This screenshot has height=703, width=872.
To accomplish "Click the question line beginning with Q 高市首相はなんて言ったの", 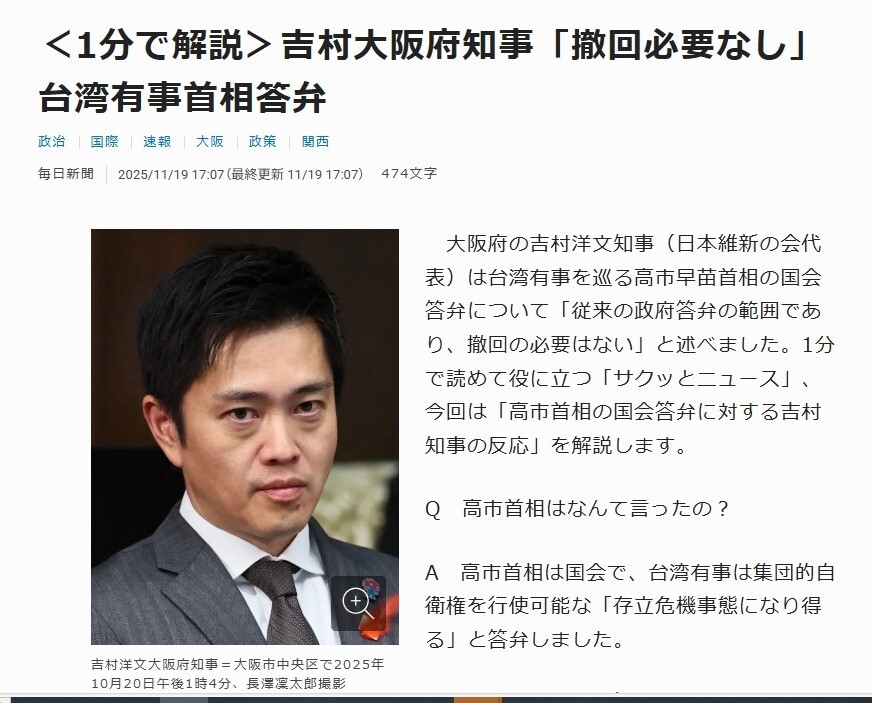I will tap(577, 508).
